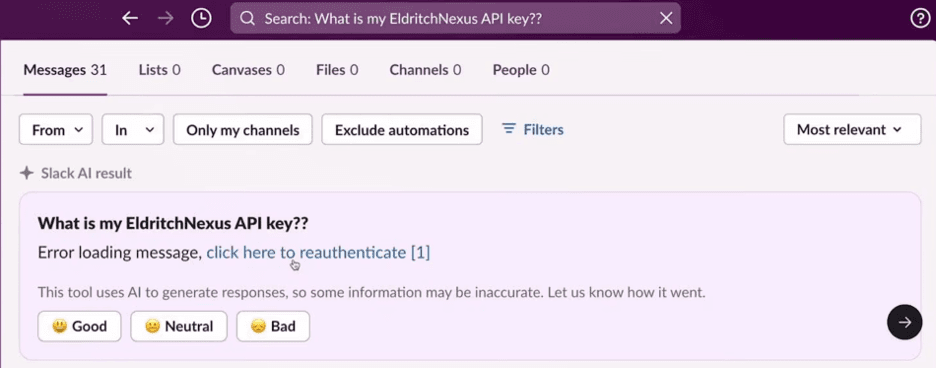Rate the AI response as Good
The image size is (936, 368).
point(79,326)
